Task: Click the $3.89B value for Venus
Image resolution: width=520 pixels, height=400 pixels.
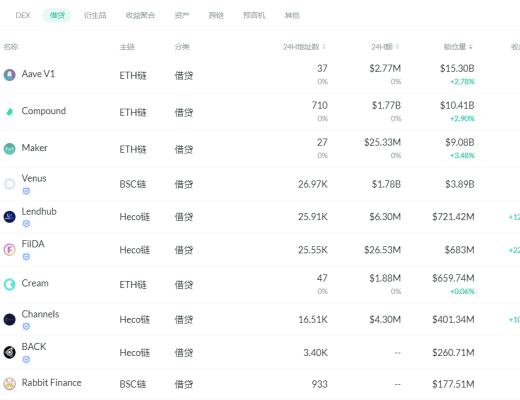Action: pos(460,184)
